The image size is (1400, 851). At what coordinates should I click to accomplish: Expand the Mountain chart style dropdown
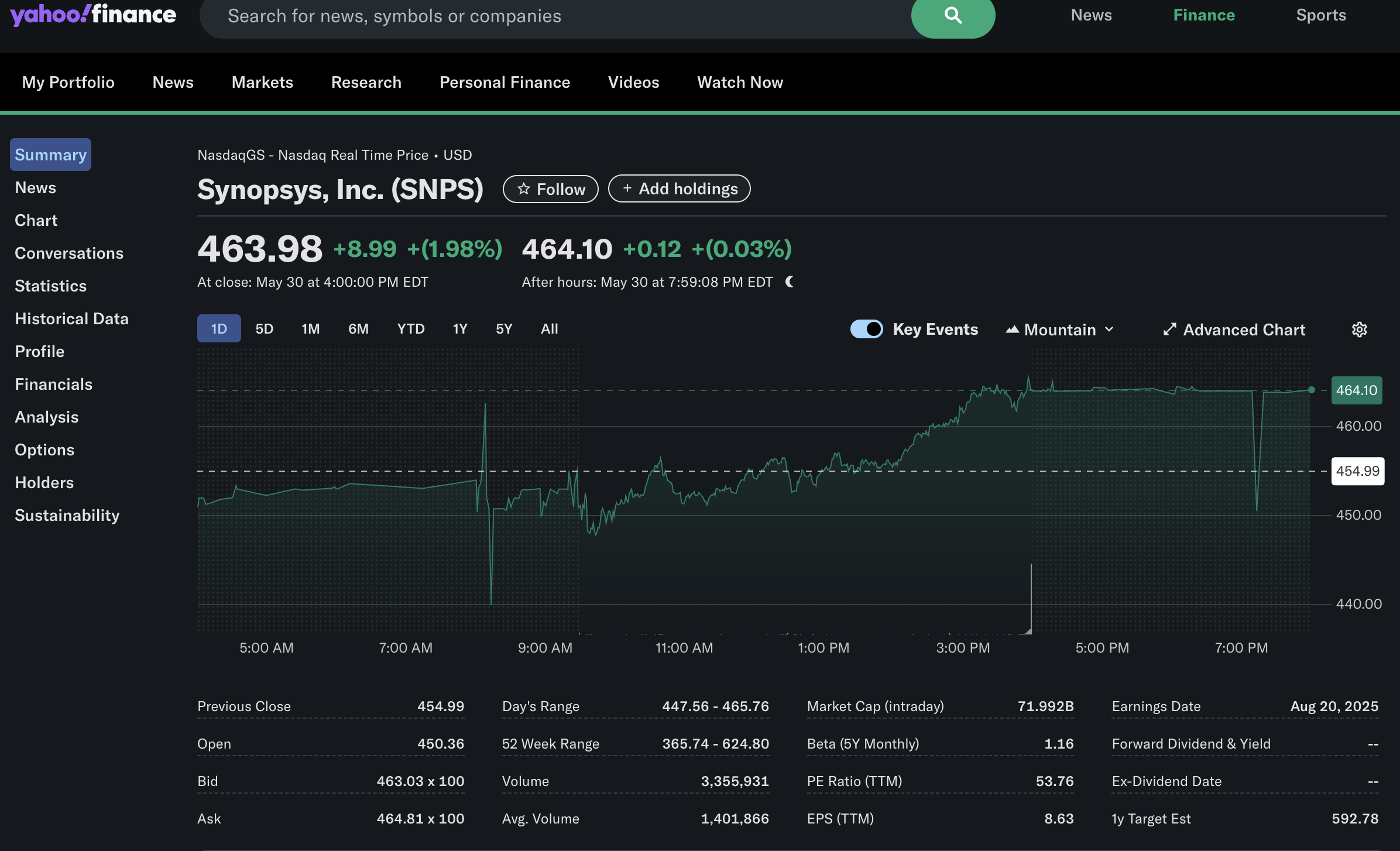(1109, 330)
